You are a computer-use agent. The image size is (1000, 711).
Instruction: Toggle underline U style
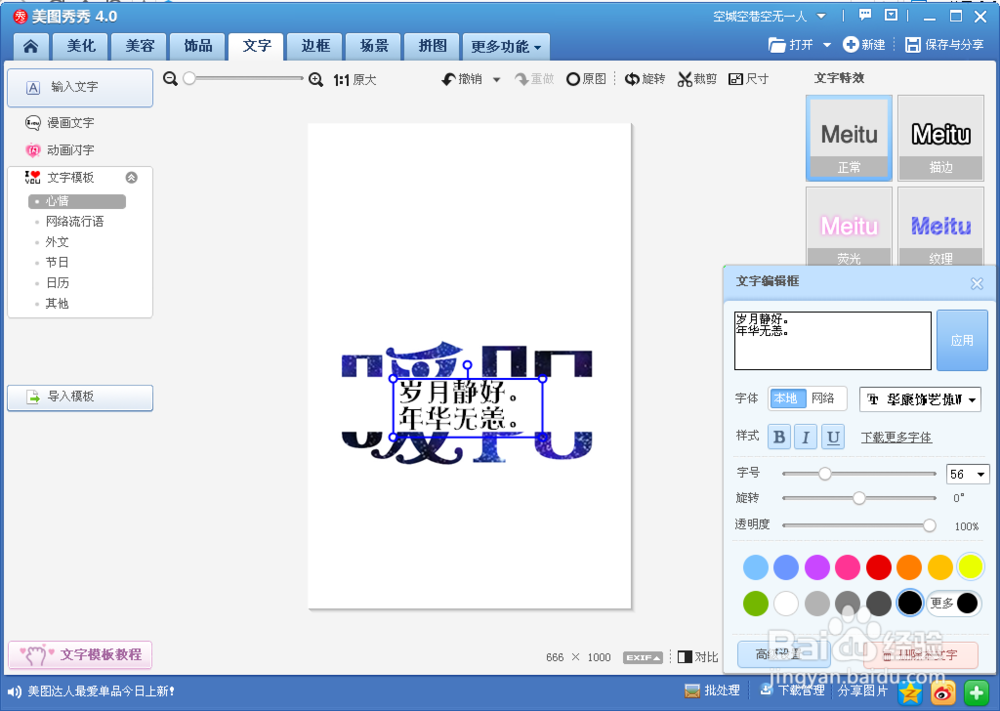tap(833, 437)
